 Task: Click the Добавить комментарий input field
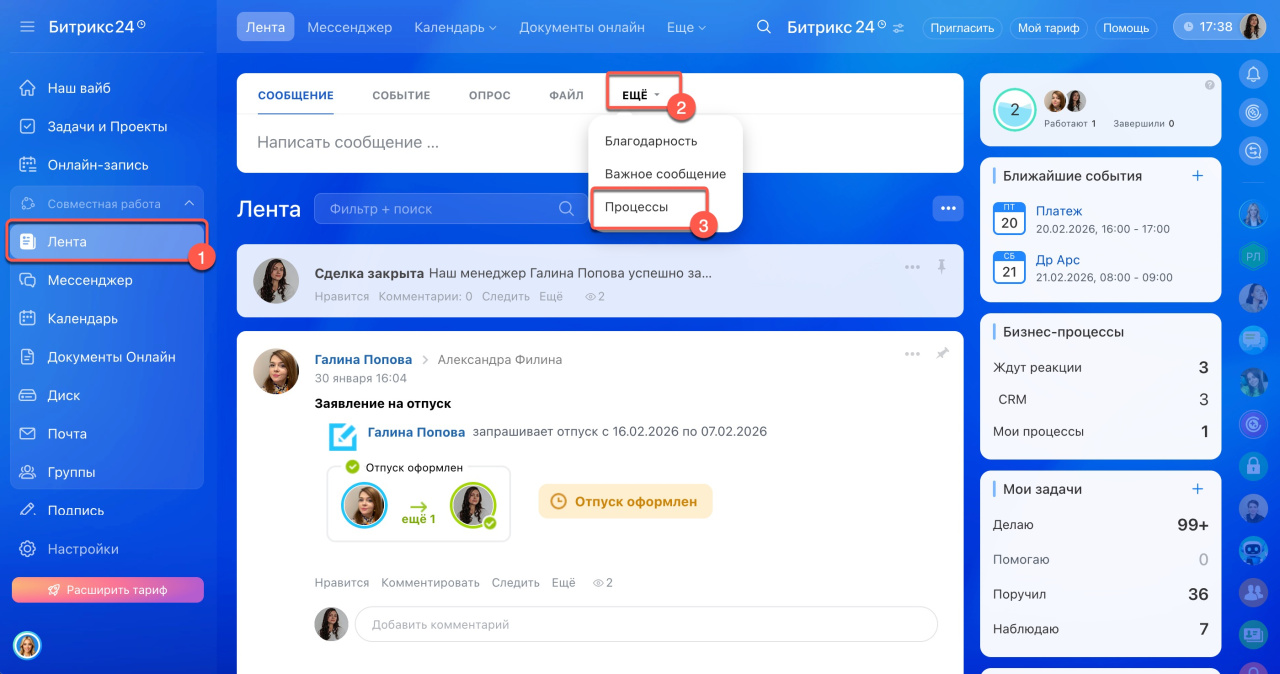645,624
